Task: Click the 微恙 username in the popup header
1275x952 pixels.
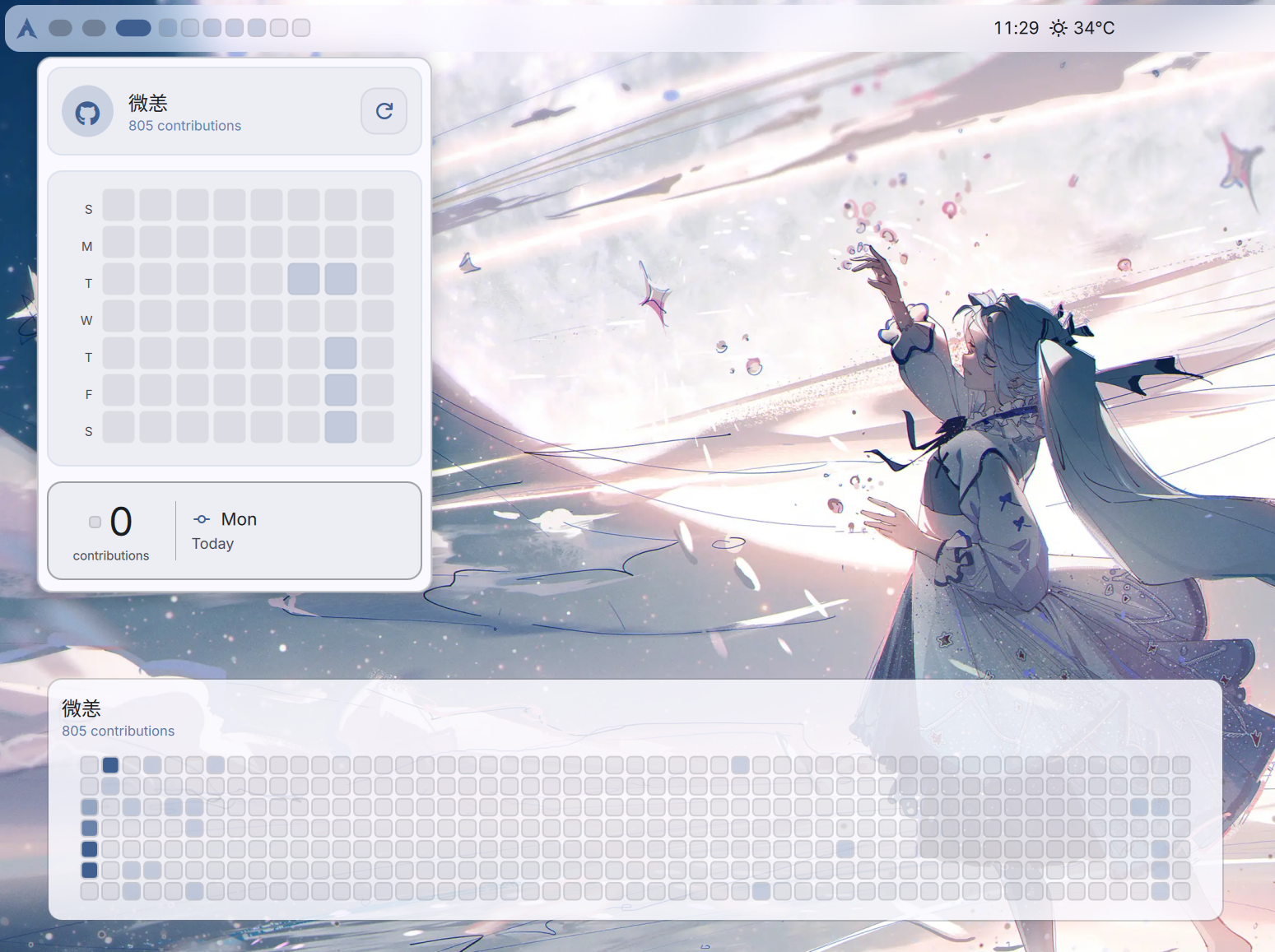Action: click(x=148, y=103)
